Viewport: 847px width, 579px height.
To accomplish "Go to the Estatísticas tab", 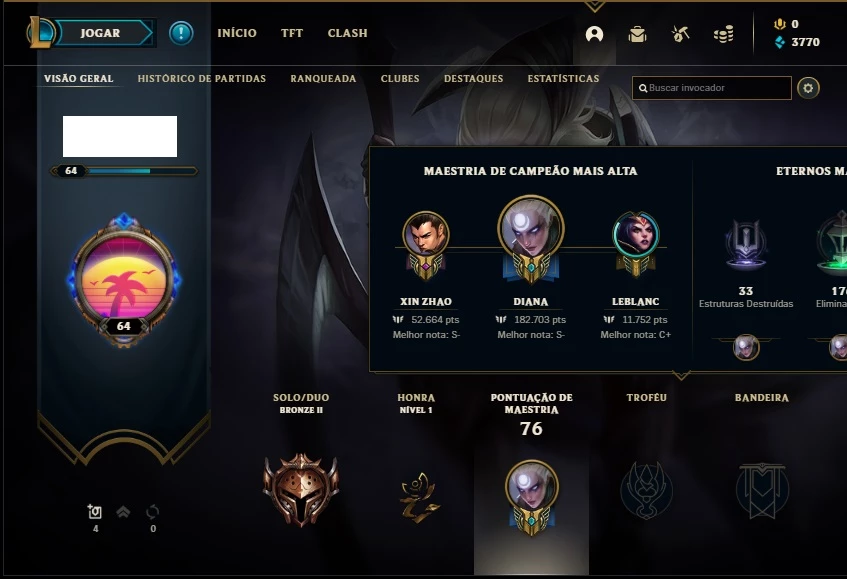I will pyautogui.click(x=563, y=78).
